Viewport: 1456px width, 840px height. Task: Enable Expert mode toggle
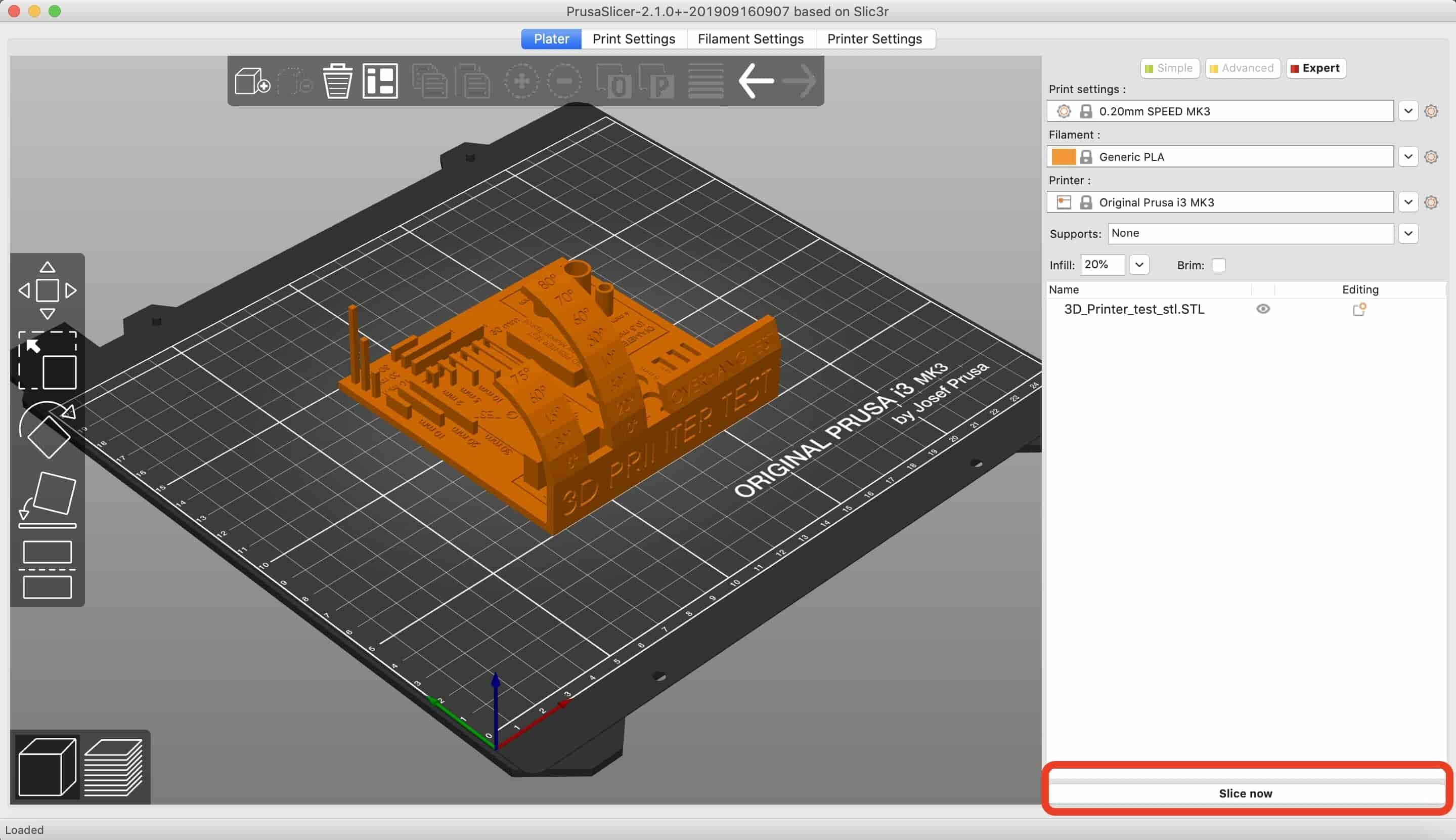1316,67
